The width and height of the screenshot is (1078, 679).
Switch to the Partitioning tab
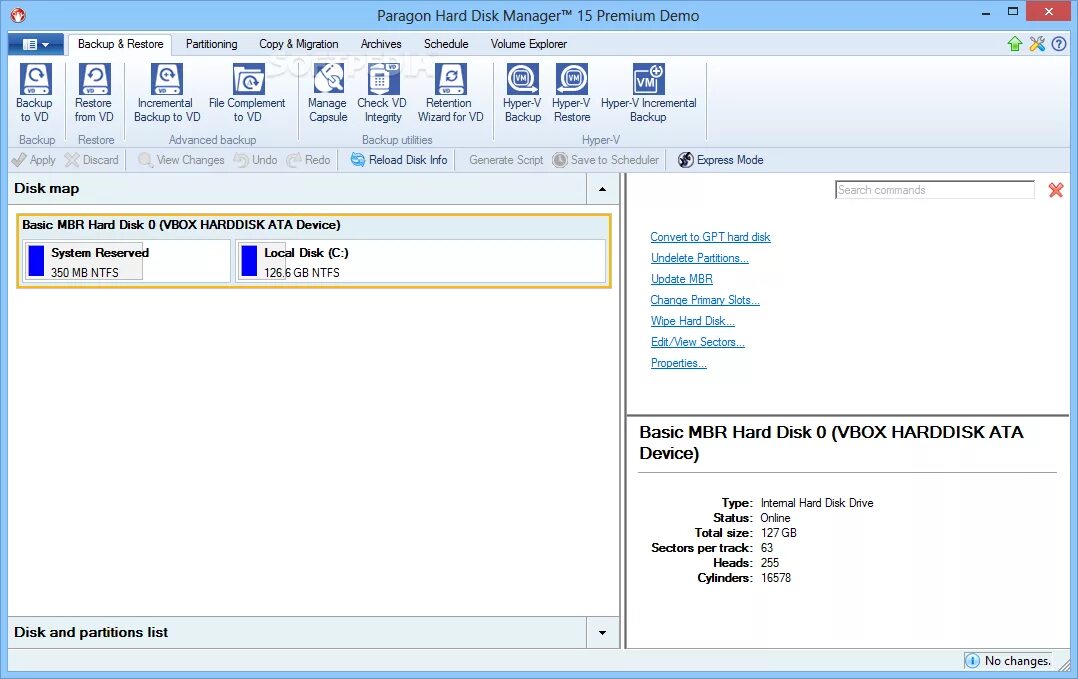point(212,44)
